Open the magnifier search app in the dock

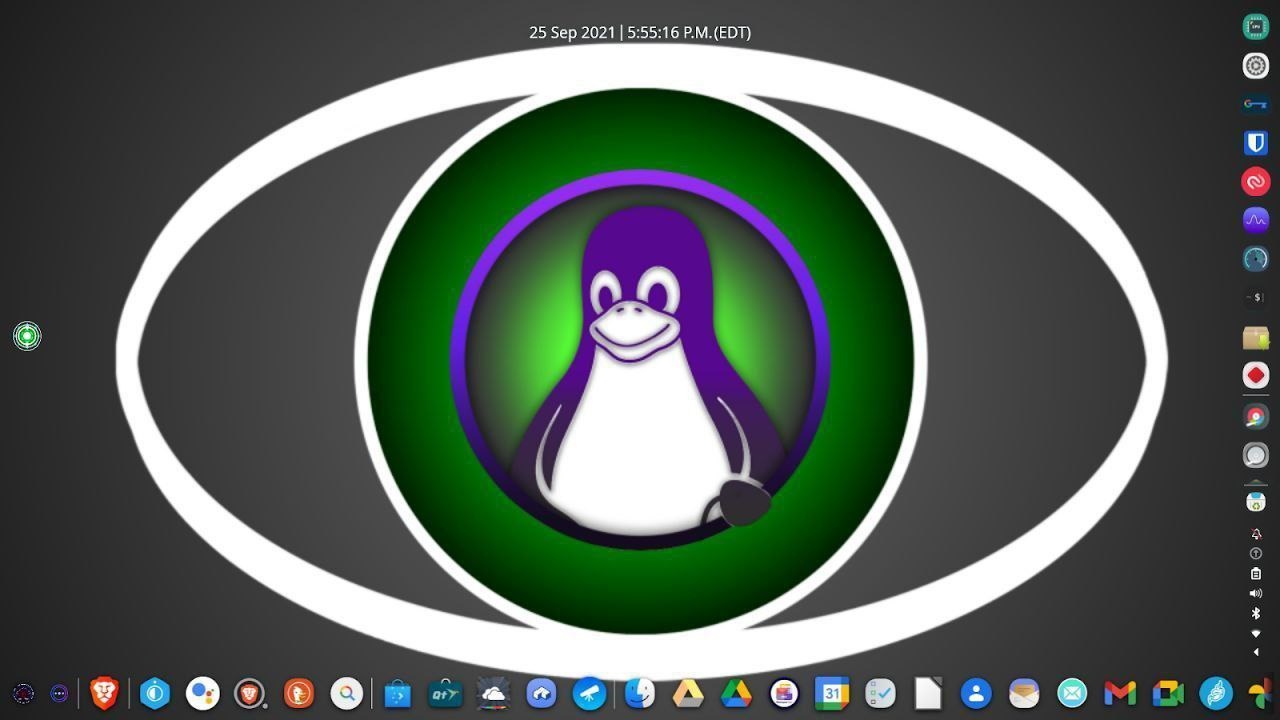click(x=346, y=693)
